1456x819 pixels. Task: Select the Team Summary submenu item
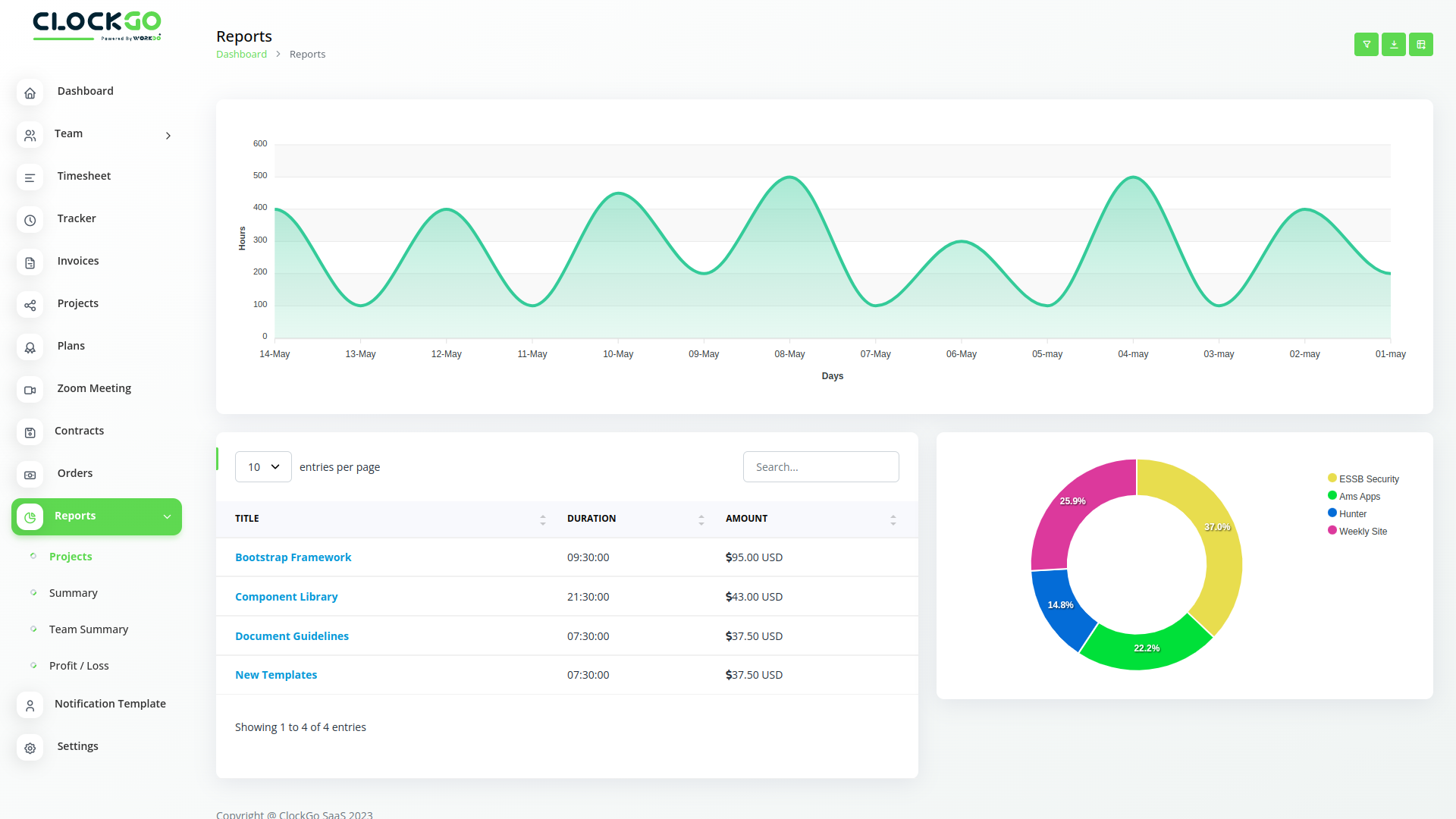pyautogui.click(x=88, y=629)
